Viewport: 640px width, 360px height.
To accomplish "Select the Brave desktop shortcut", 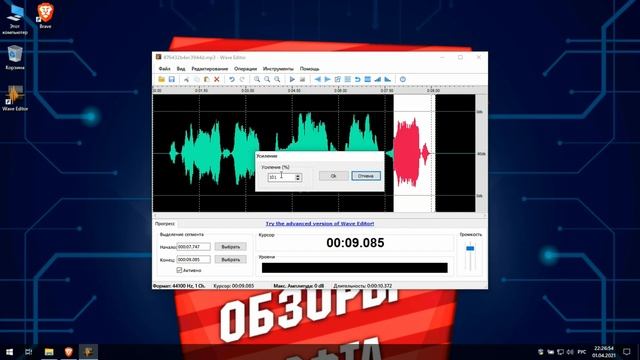I will click(45, 16).
